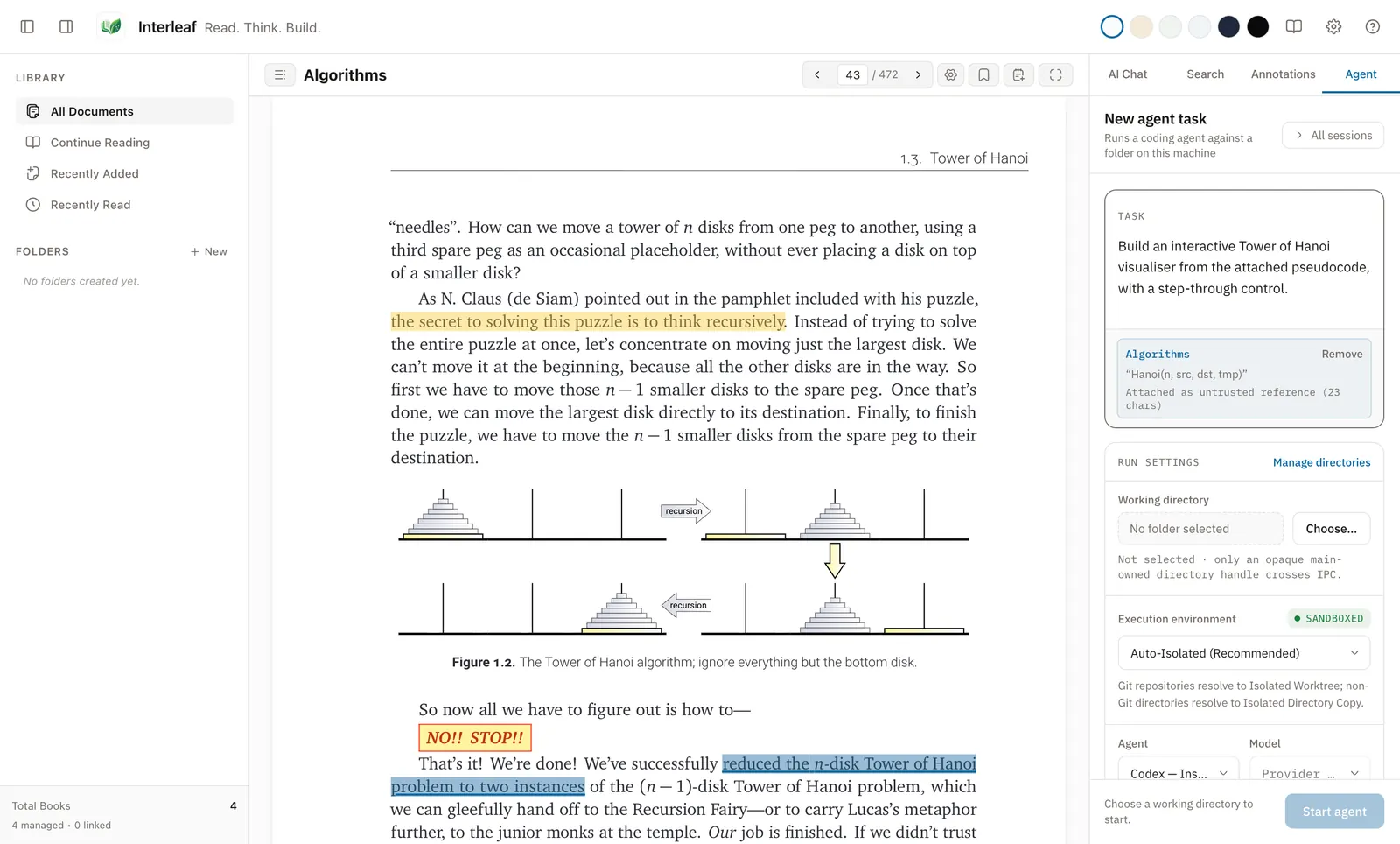Open All Documents in the library
The height and width of the screenshot is (844, 1400).
point(124,111)
